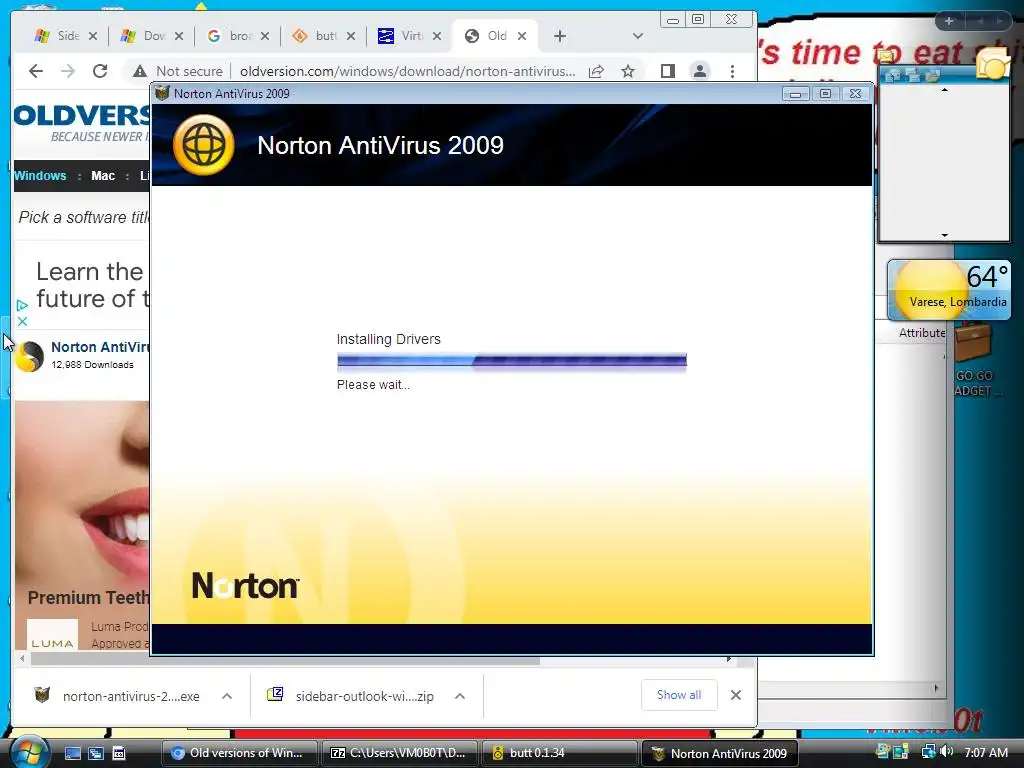Expand the Chrome tab search chevron

click(637, 36)
